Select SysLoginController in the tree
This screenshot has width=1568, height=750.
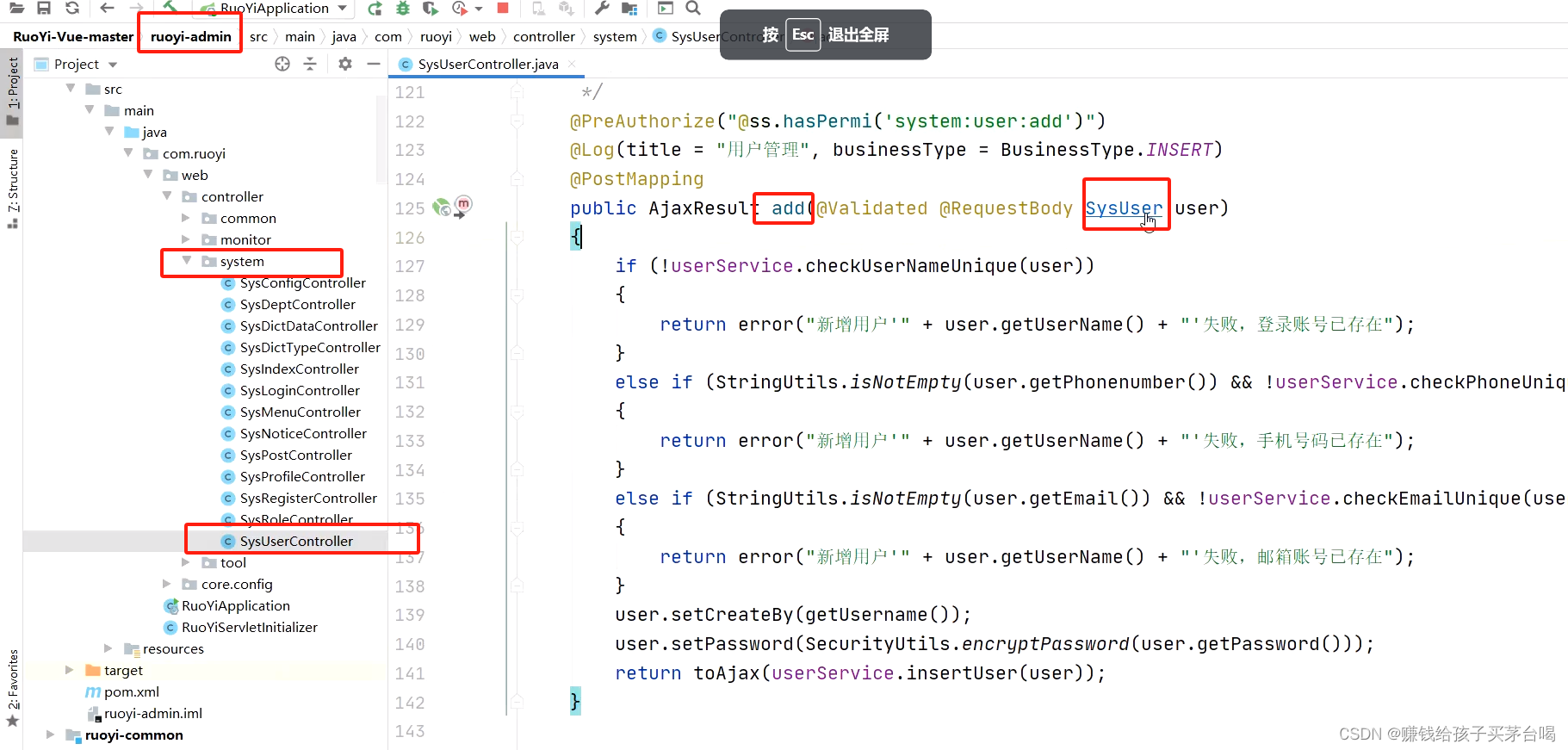(300, 390)
